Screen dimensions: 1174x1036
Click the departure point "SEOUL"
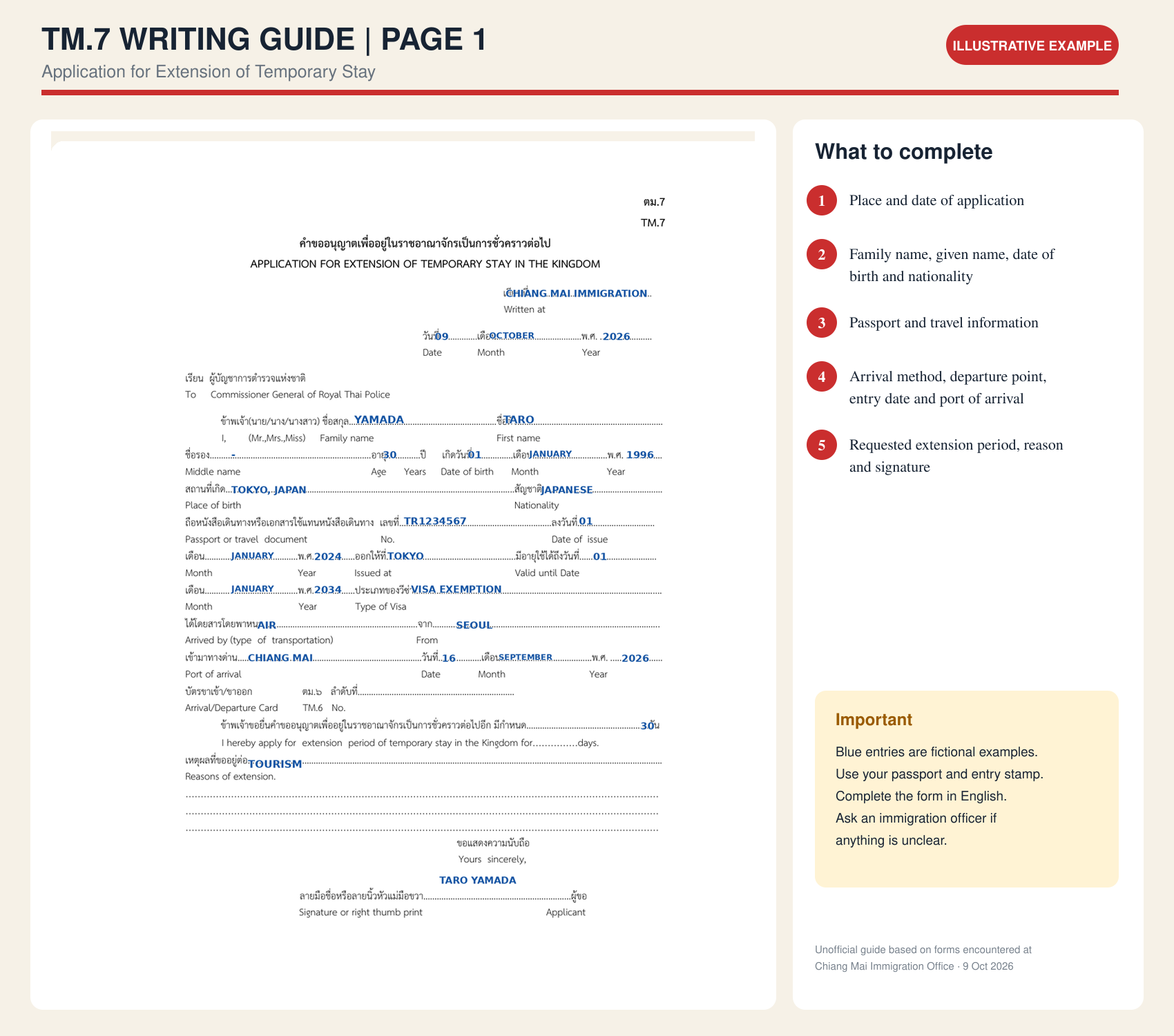coord(474,625)
